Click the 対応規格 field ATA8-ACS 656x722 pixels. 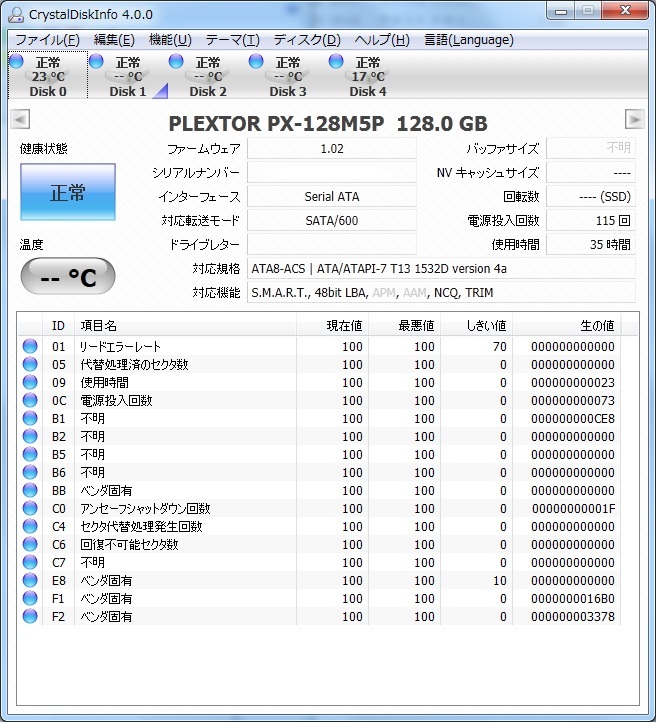click(x=441, y=268)
